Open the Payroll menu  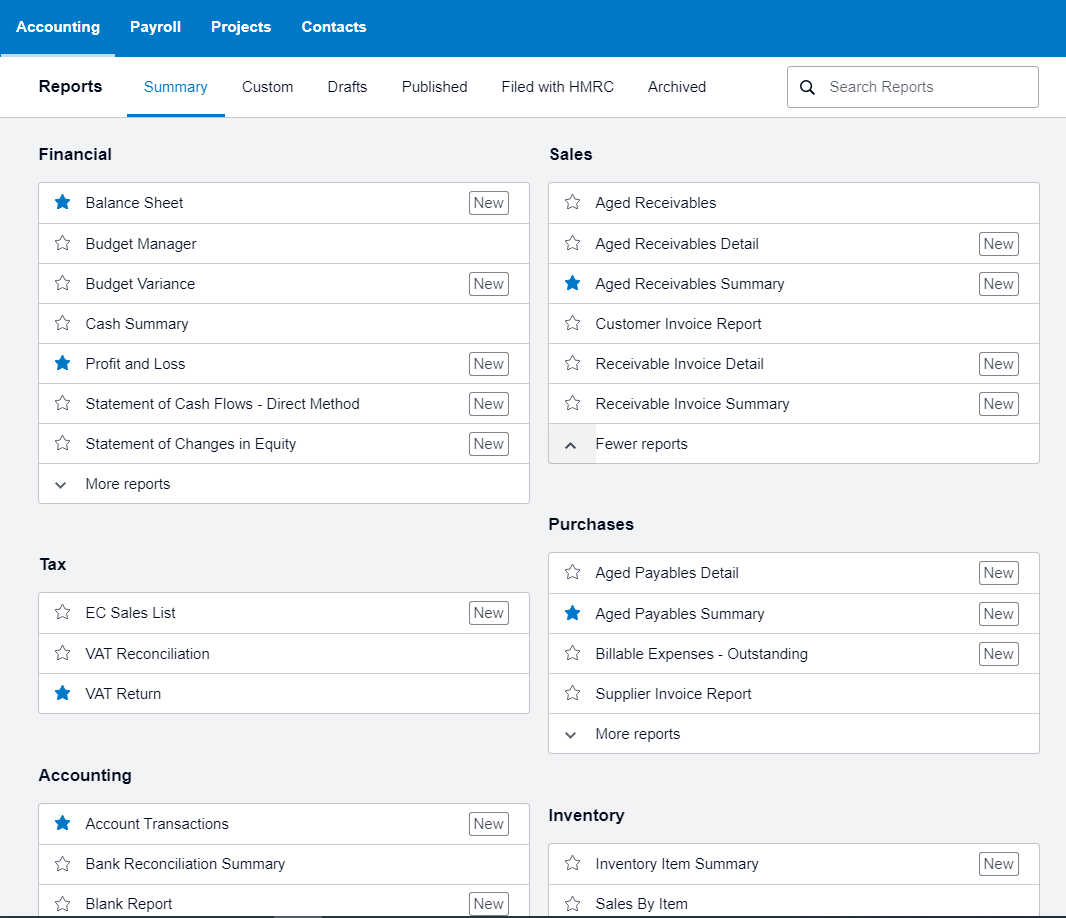(156, 27)
